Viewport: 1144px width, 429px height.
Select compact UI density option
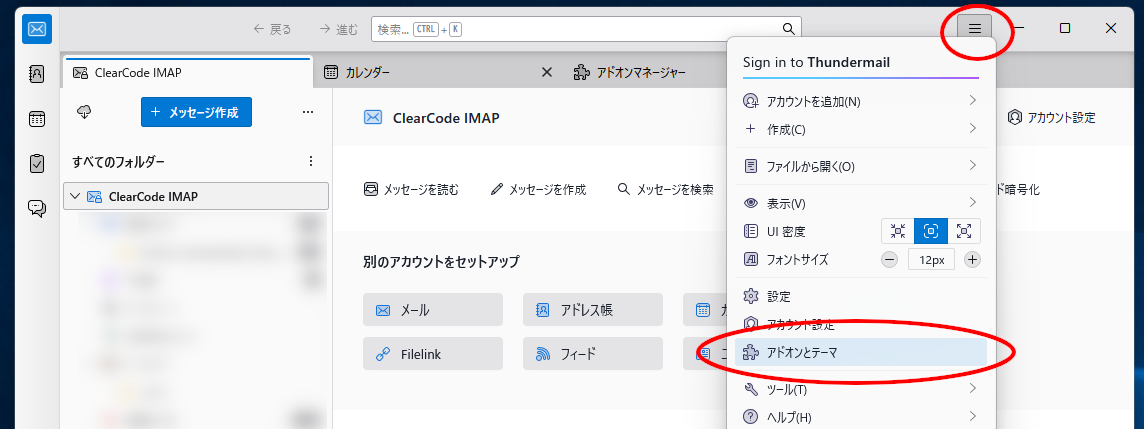(897, 231)
